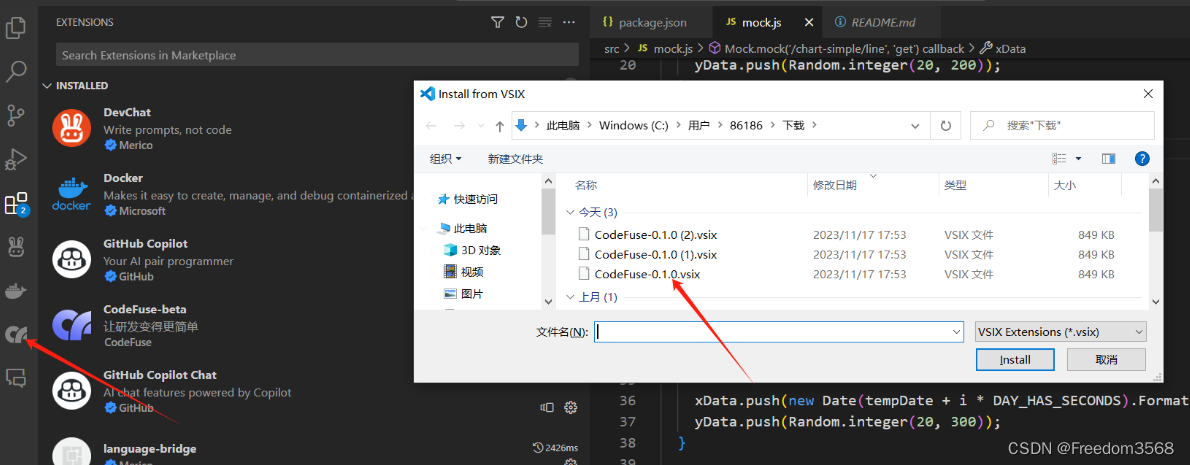Open the Source Control view
1190x465 pixels.
(16, 115)
